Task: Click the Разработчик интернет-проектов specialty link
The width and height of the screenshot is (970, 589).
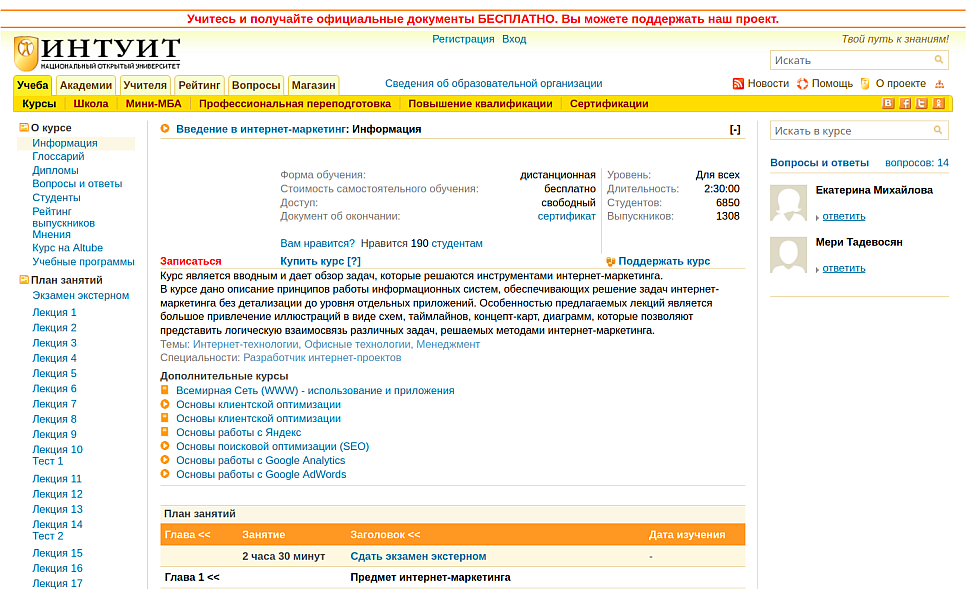Action: pyautogui.click(x=322, y=358)
